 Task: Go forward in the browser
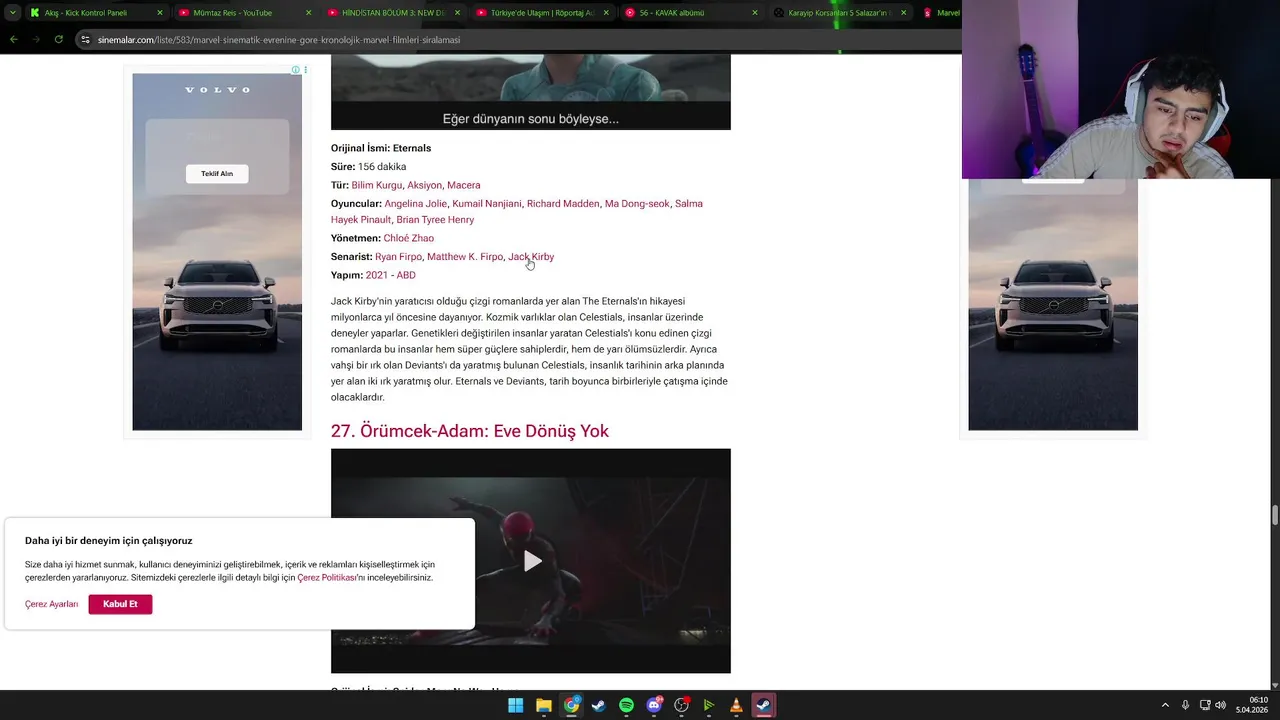(x=37, y=39)
